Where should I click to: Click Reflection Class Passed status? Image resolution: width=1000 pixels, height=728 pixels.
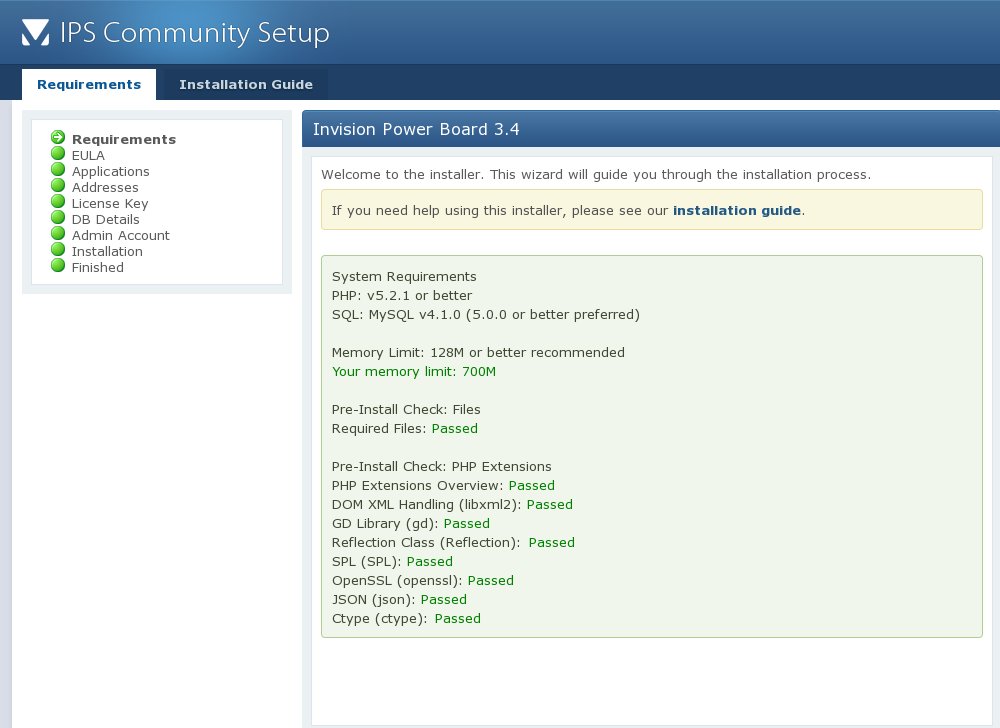coord(551,542)
